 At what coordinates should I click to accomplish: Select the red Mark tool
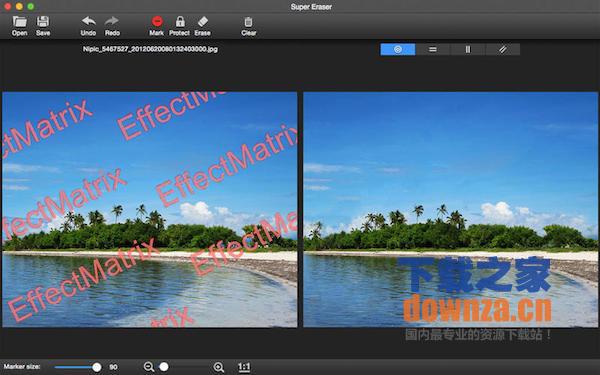click(157, 26)
